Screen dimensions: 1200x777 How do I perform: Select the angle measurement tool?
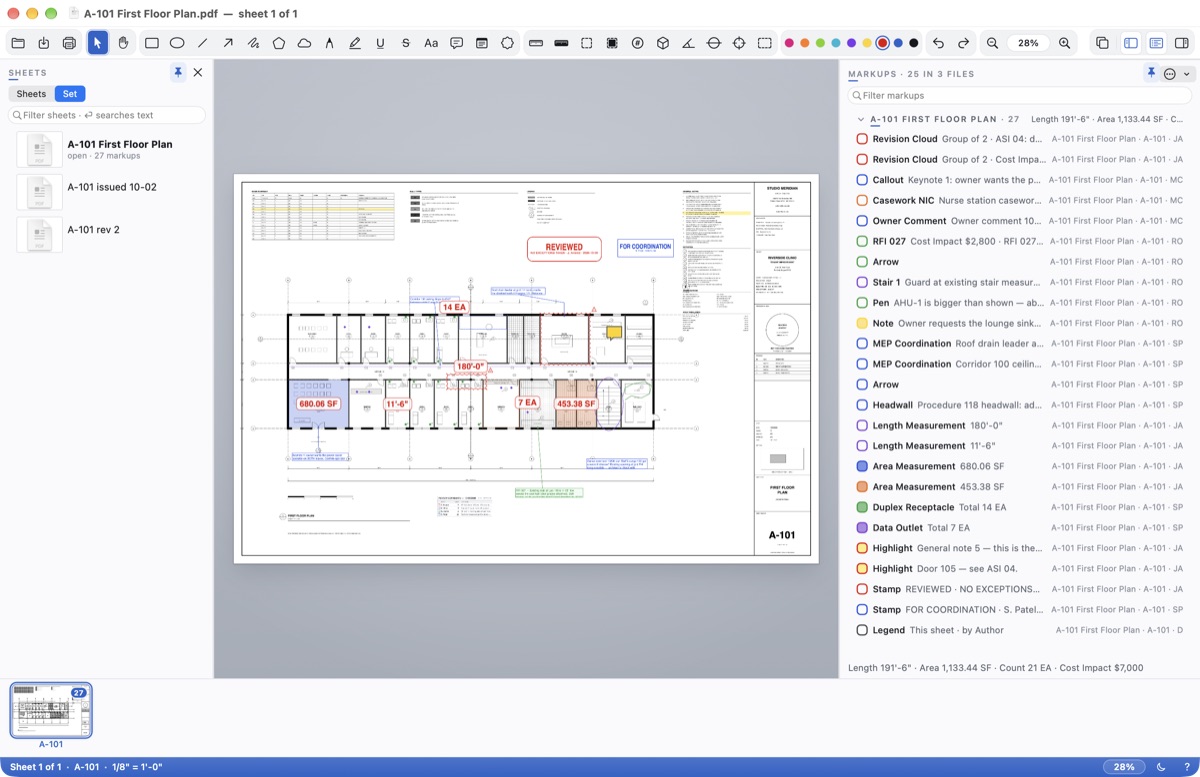tap(688, 43)
